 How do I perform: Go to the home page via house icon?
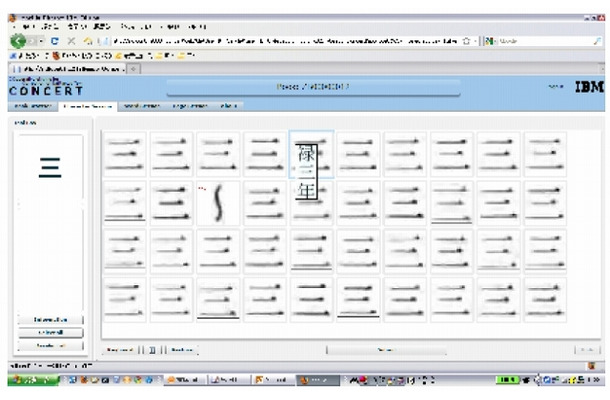click(x=88, y=41)
